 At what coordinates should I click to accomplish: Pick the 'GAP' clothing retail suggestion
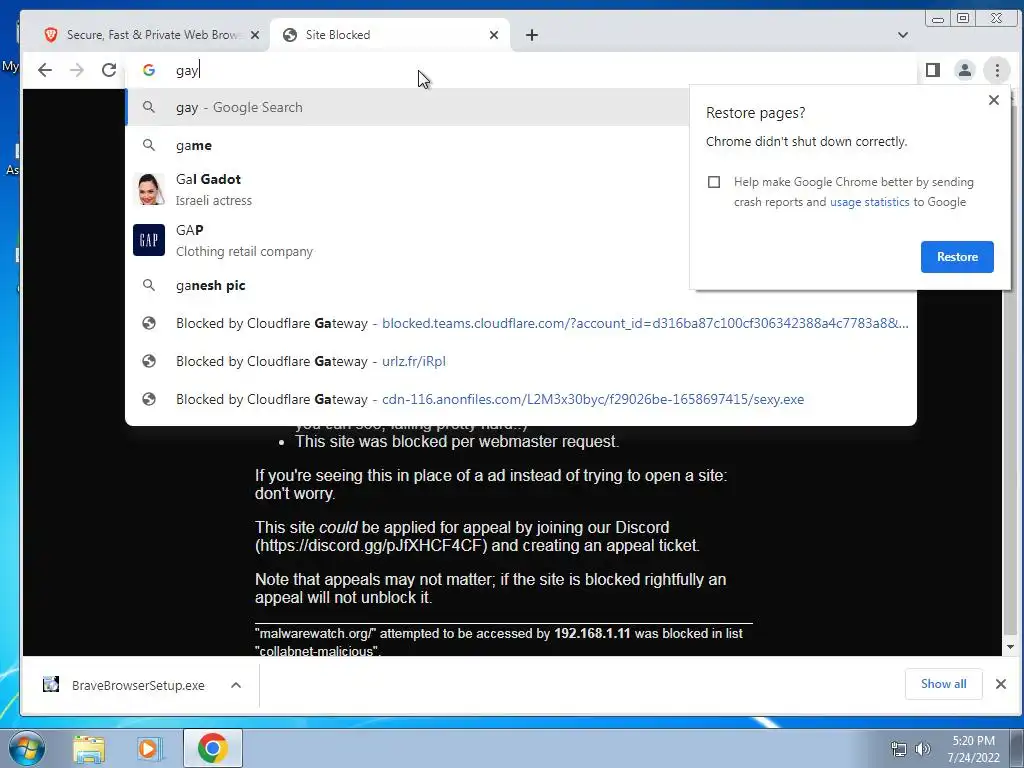tap(408, 240)
